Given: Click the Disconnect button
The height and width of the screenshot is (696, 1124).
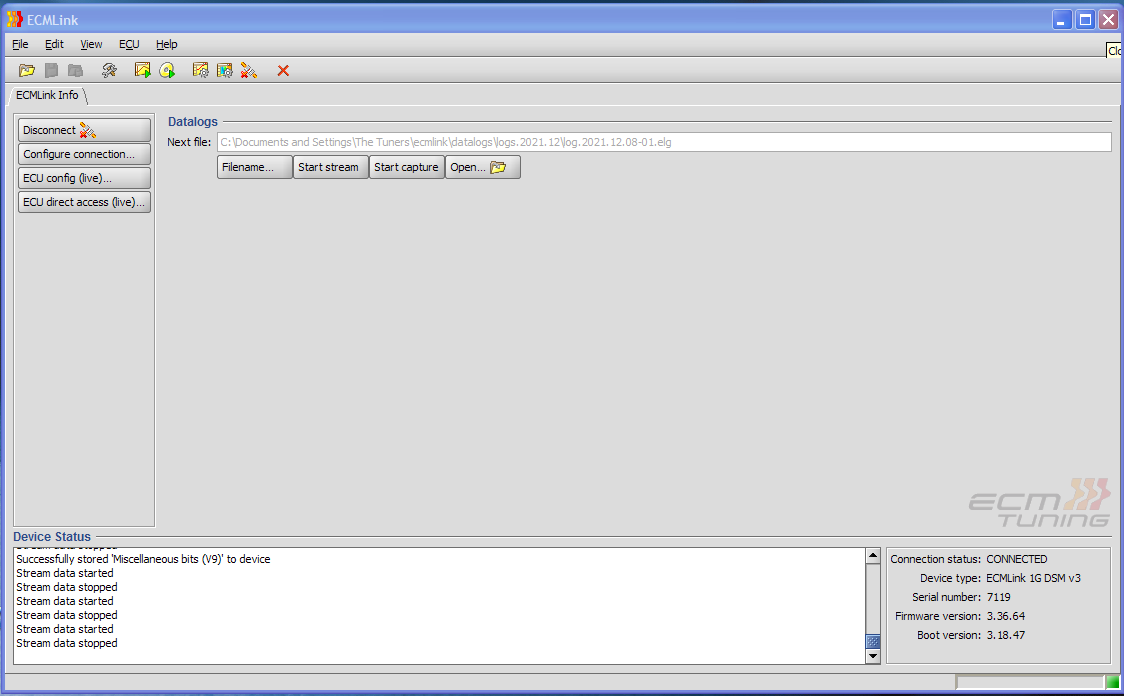Looking at the screenshot, I should (x=84, y=130).
